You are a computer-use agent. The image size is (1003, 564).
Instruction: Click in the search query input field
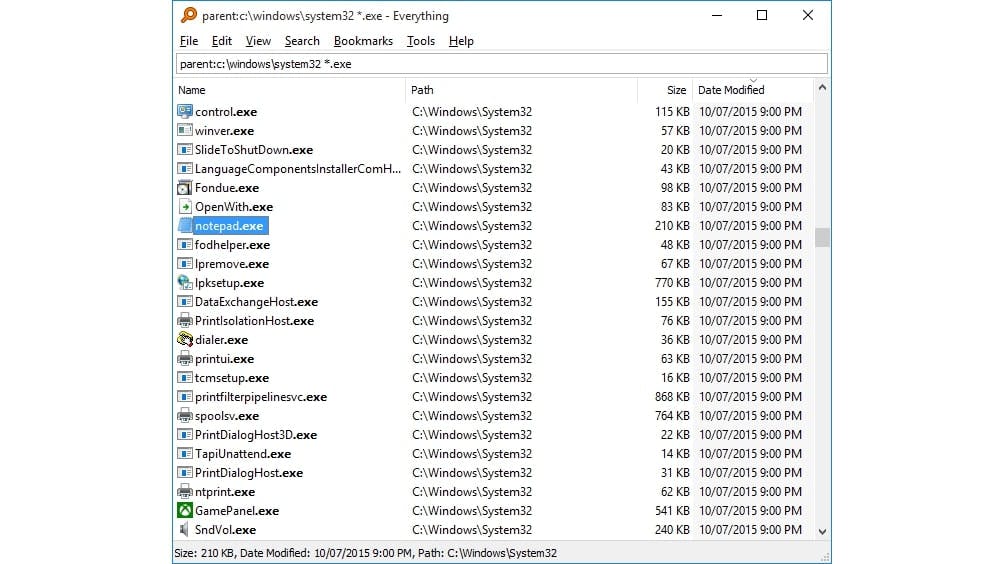[x=502, y=64]
